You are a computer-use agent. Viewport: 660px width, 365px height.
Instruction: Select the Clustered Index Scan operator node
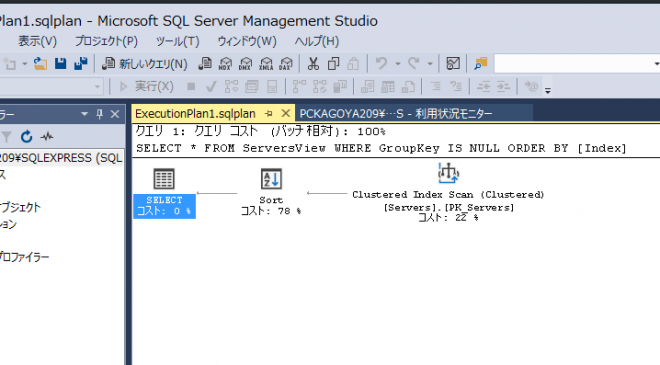point(448,193)
